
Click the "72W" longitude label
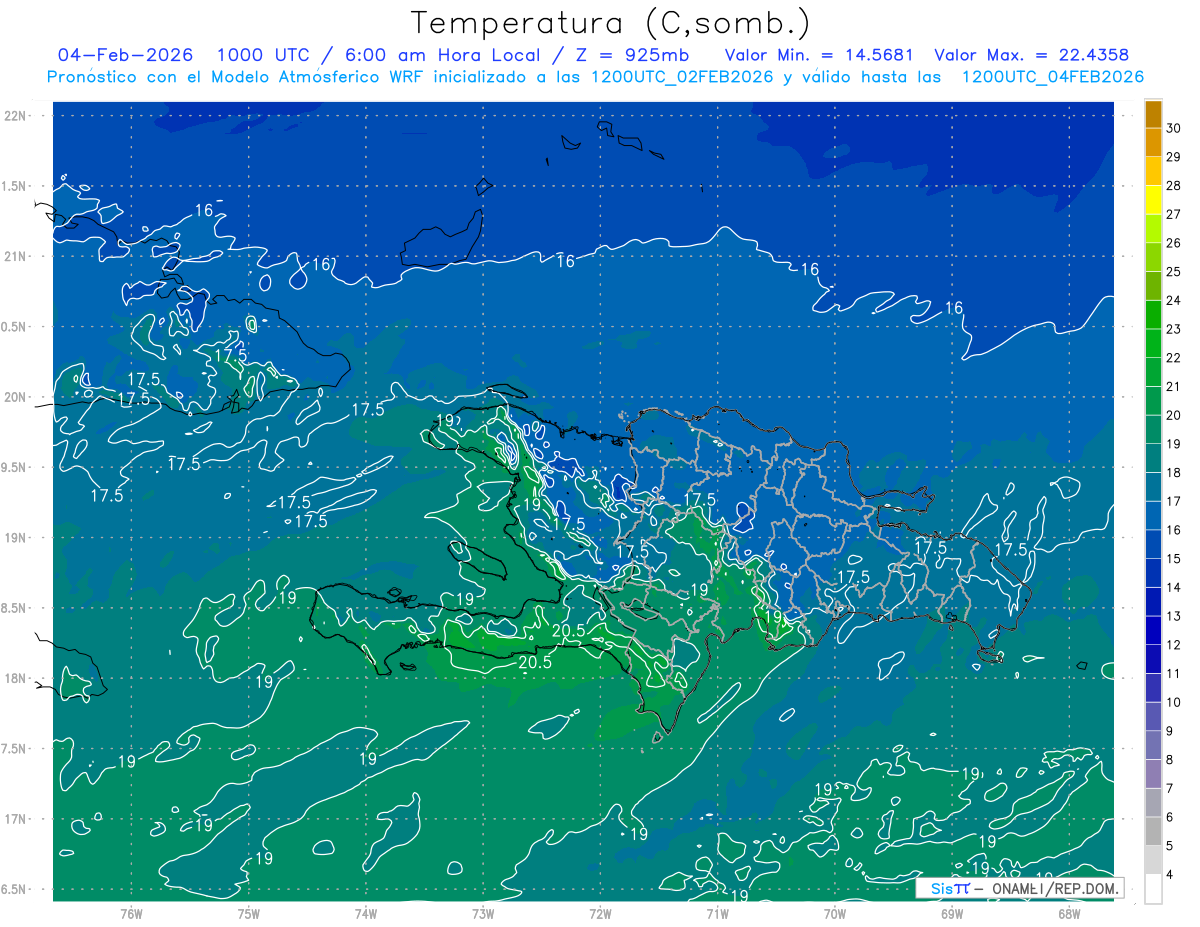pyautogui.click(x=600, y=913)
